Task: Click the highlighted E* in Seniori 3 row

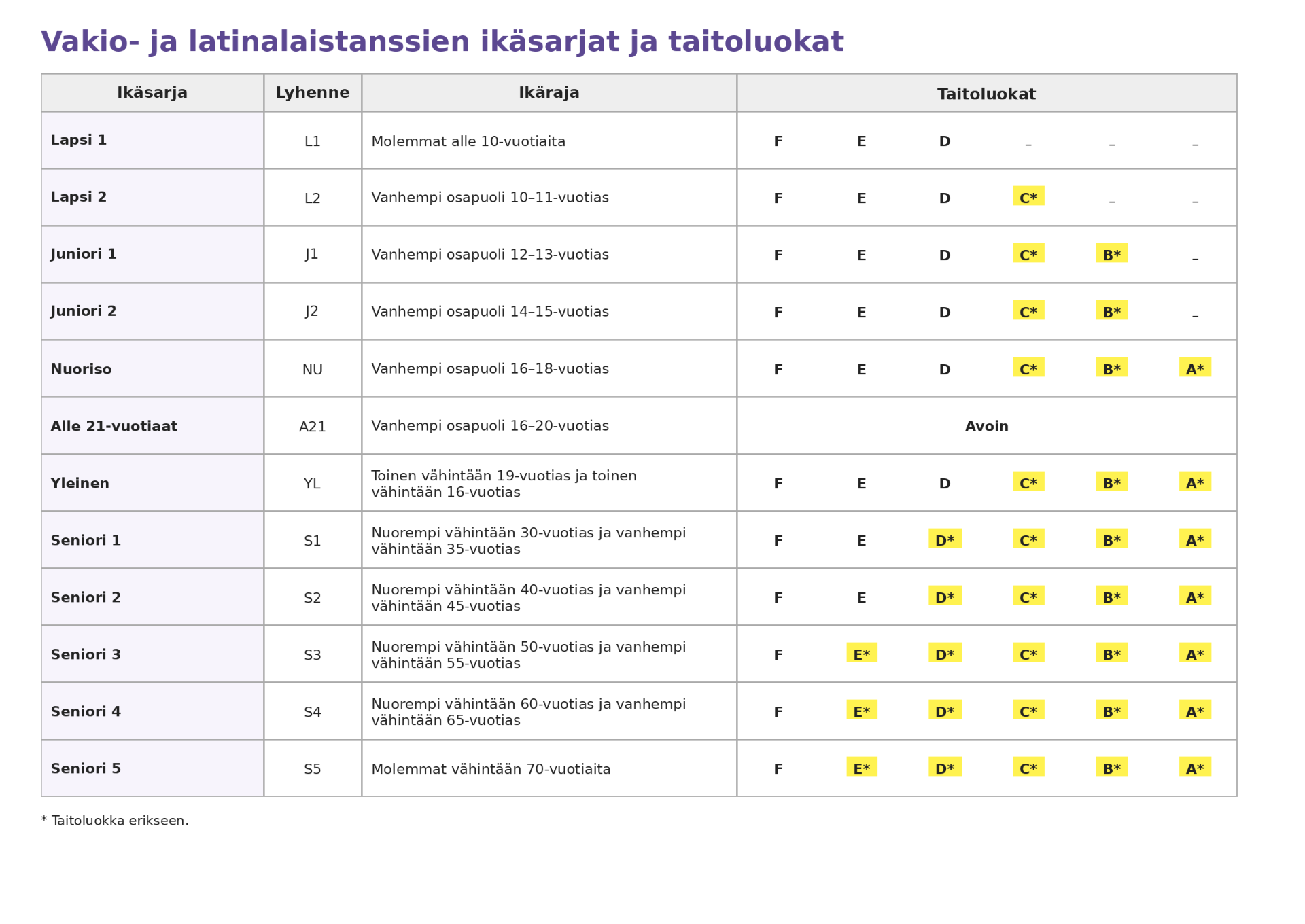Action: tap(862, 653)
